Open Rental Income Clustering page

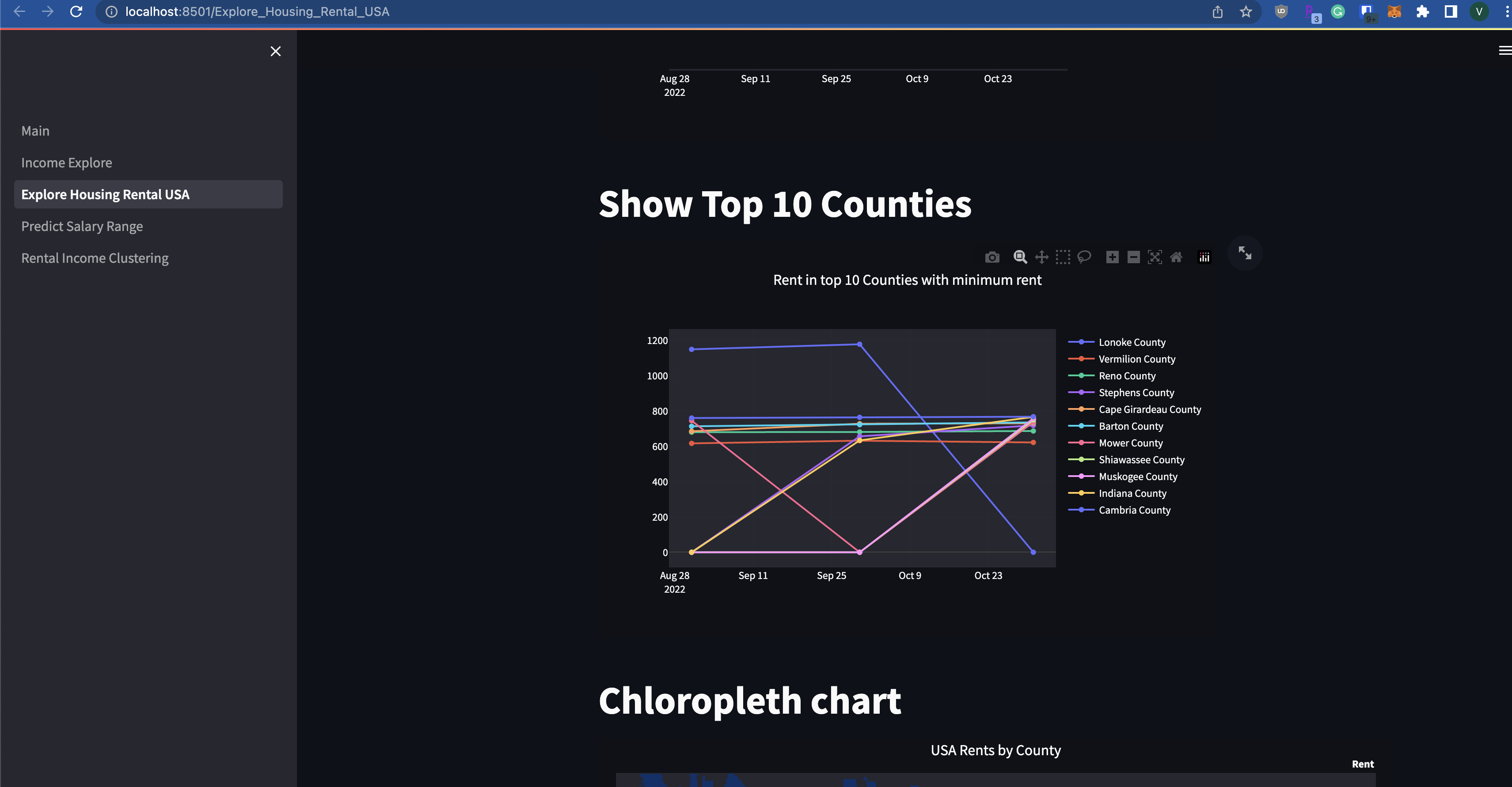point(95,258)
